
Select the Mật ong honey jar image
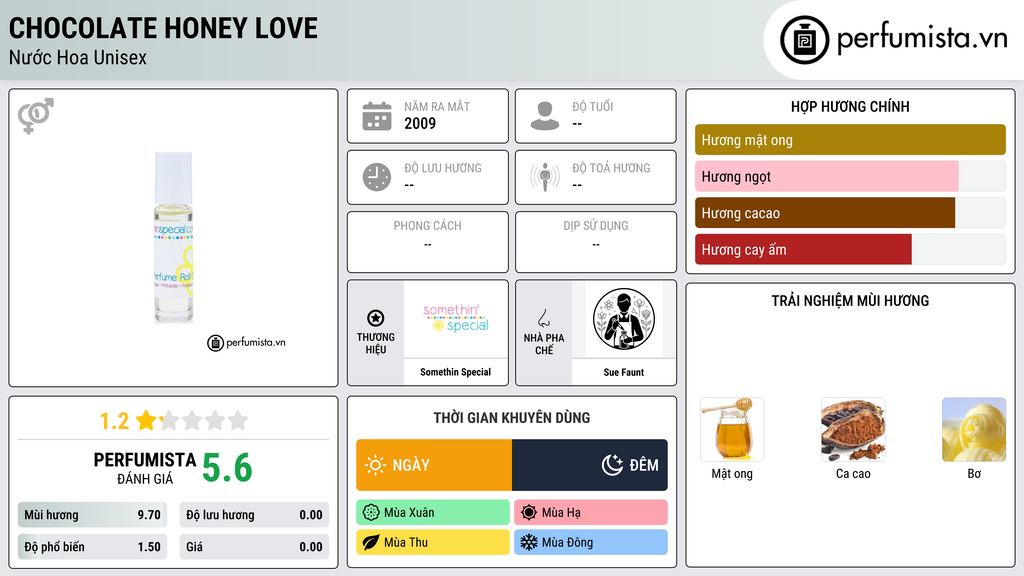pos(732,430)
